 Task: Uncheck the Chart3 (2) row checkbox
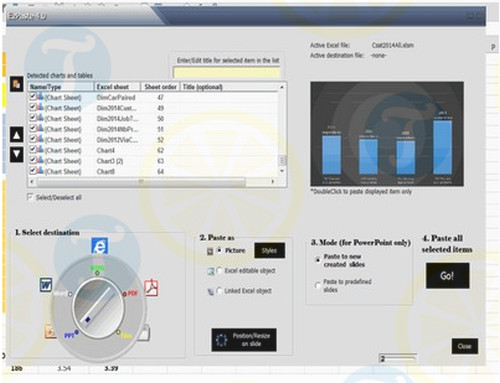pos(33,160)
